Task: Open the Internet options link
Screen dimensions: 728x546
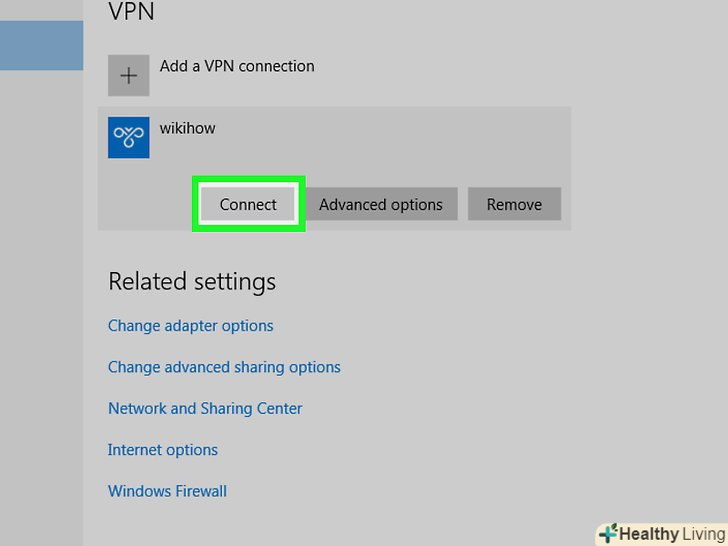Action: 163,450
